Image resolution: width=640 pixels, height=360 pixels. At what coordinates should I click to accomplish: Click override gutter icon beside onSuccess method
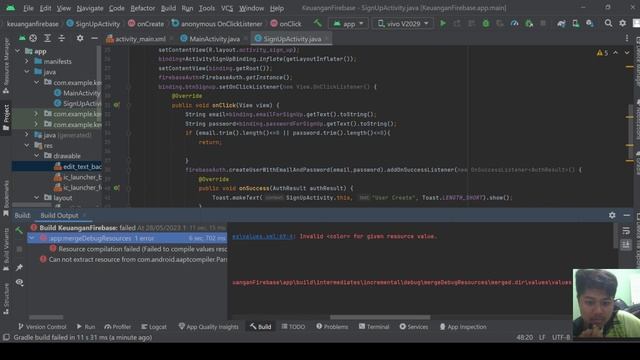coord(117,188)
